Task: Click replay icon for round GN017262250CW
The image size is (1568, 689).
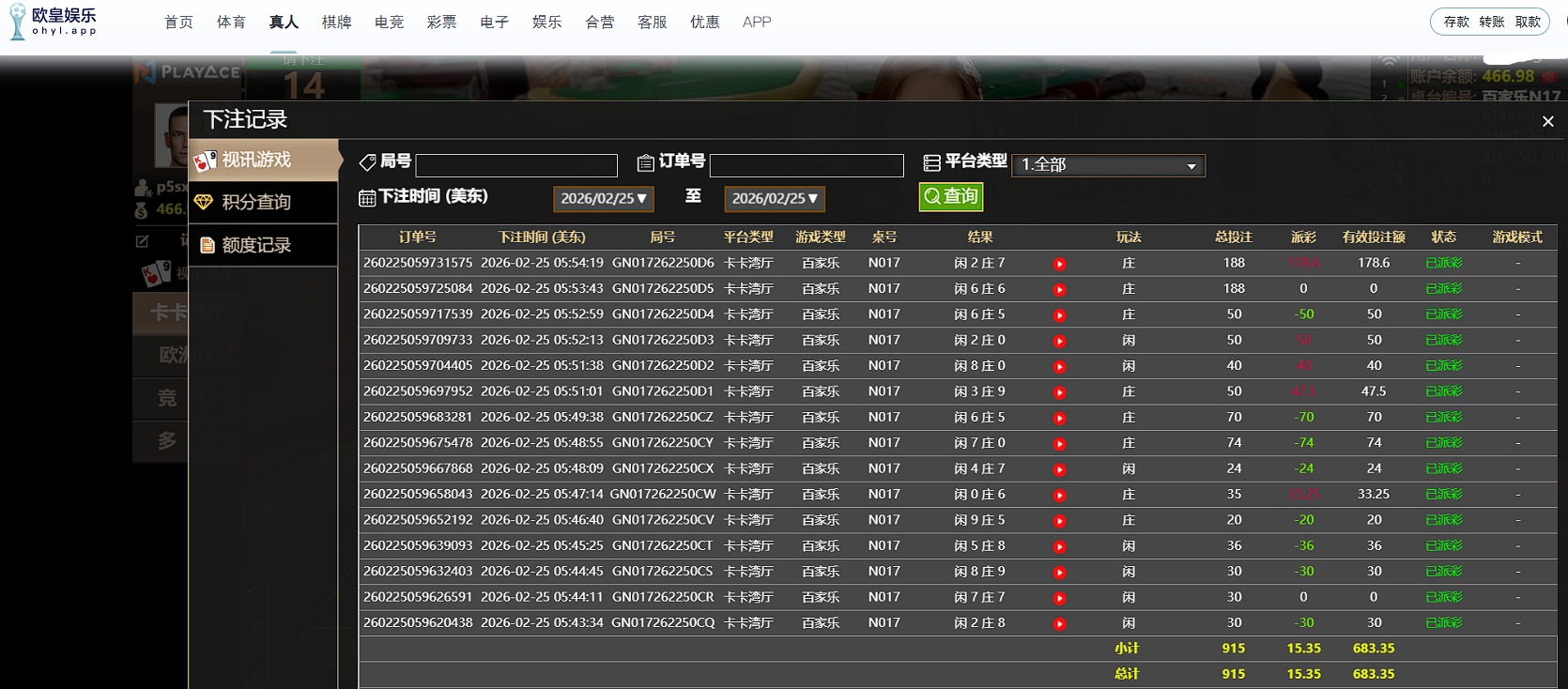Action: tap(1059, 495)
